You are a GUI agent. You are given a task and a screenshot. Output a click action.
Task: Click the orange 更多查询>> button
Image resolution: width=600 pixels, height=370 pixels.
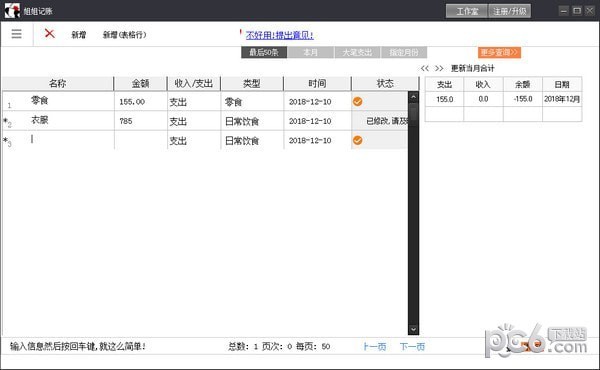499,52
